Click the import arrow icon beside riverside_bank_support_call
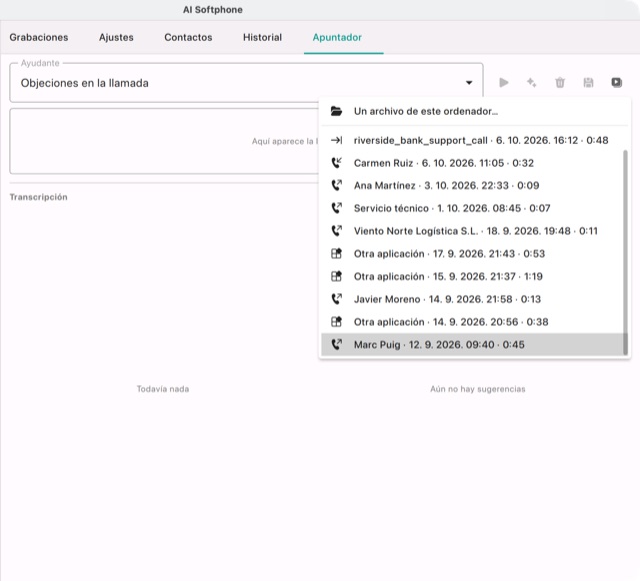The image size is (640, 581). coord(336,140)
